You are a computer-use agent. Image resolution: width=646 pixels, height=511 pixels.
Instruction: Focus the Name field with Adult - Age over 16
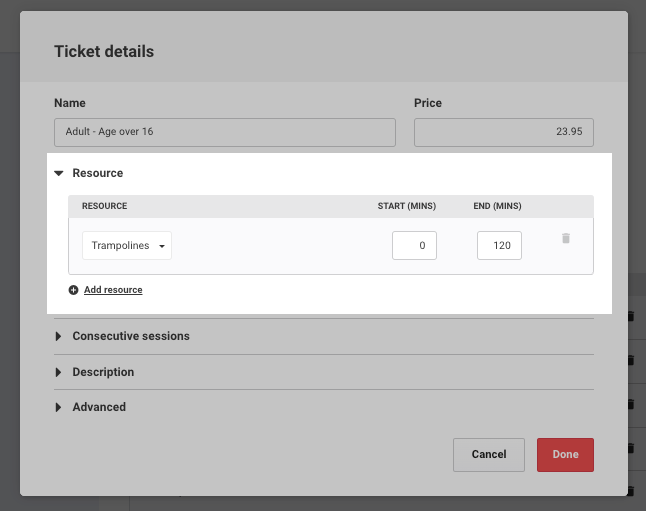225,133
